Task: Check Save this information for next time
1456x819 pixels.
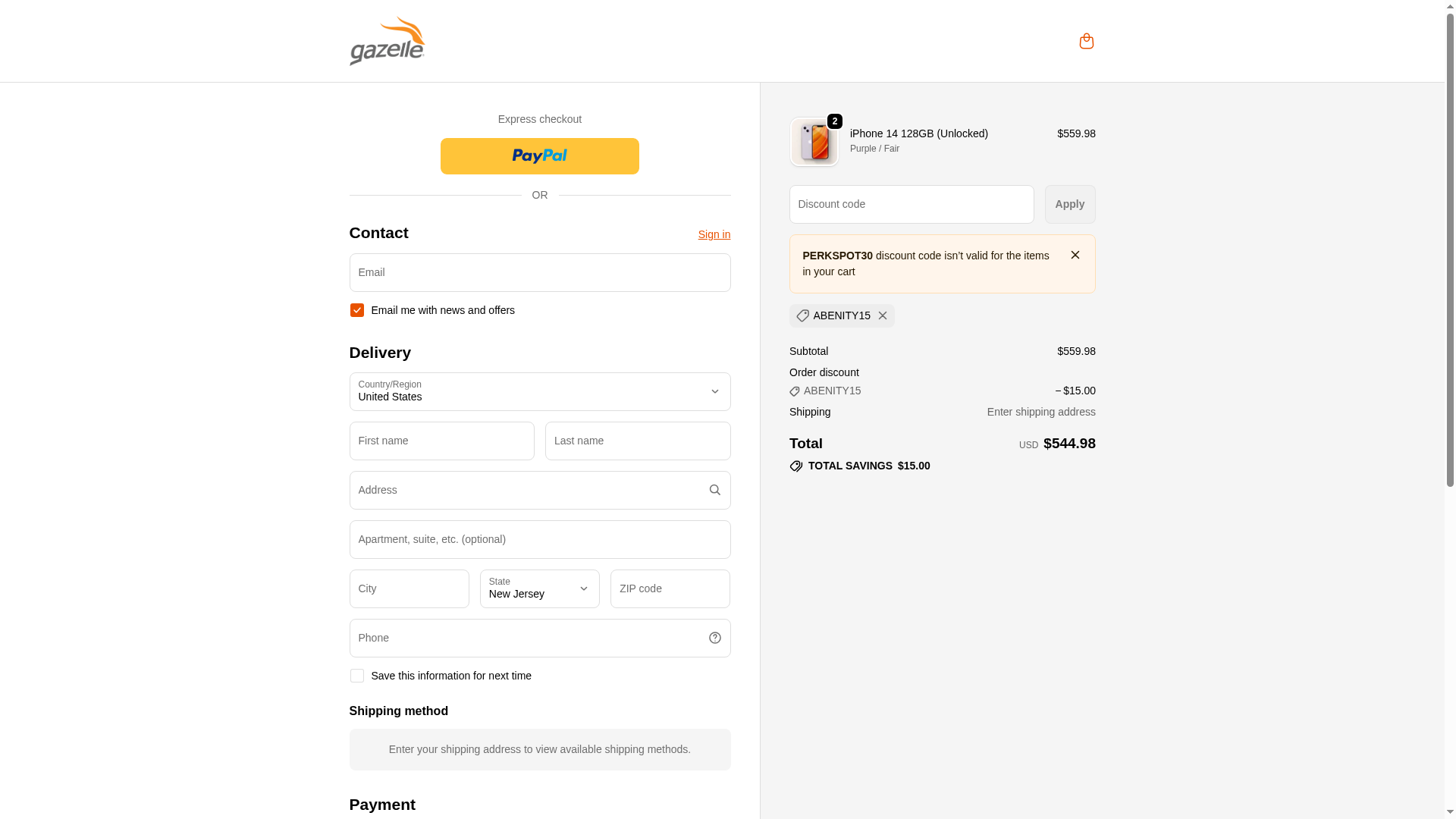Action: tap(356, 676)
